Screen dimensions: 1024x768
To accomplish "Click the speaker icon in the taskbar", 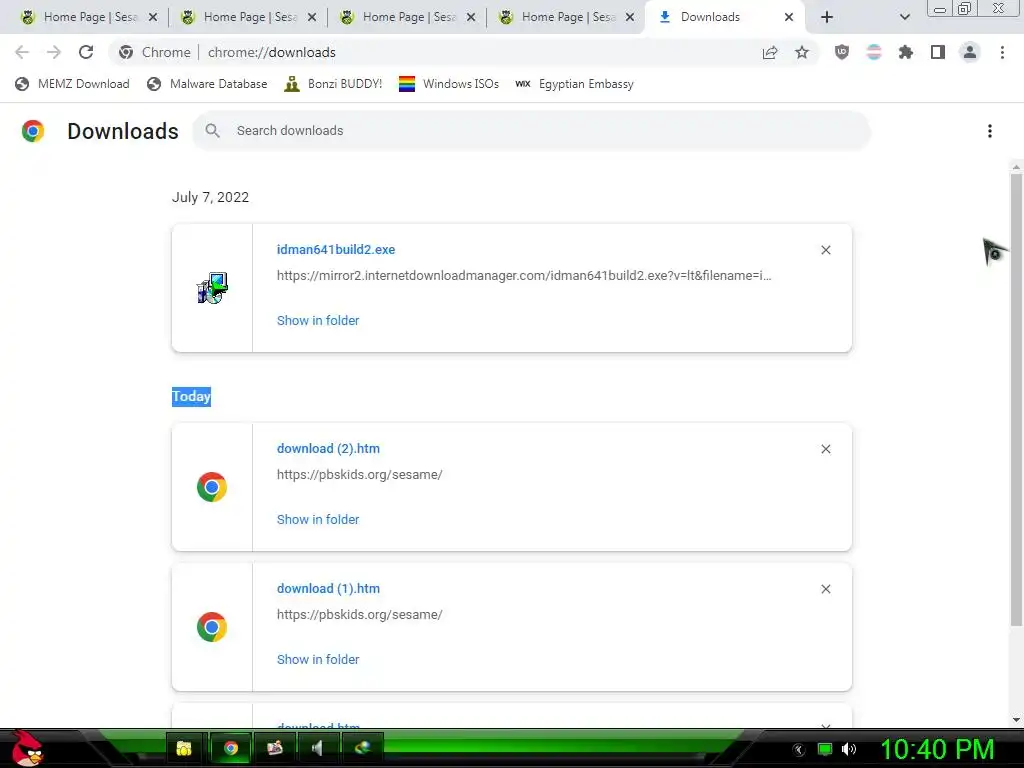I will pos(318,748).
